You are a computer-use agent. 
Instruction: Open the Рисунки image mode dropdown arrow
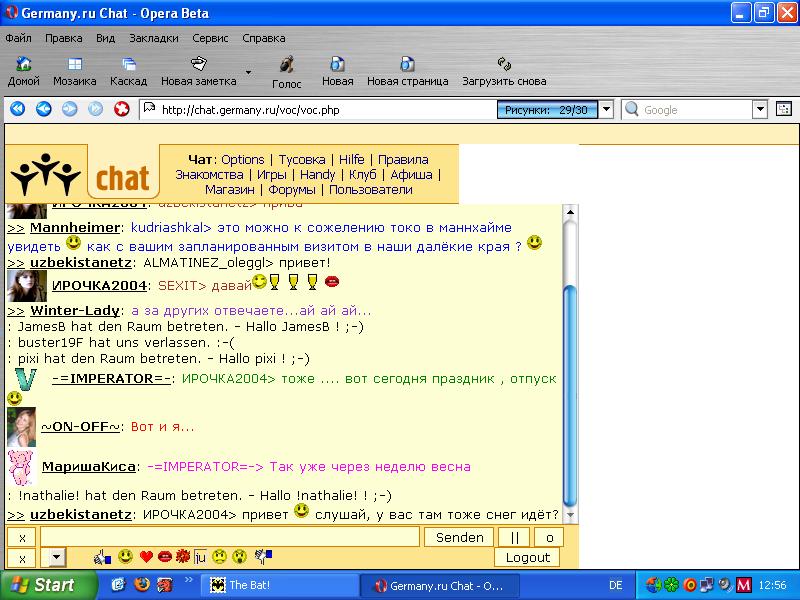coord(606,110)
